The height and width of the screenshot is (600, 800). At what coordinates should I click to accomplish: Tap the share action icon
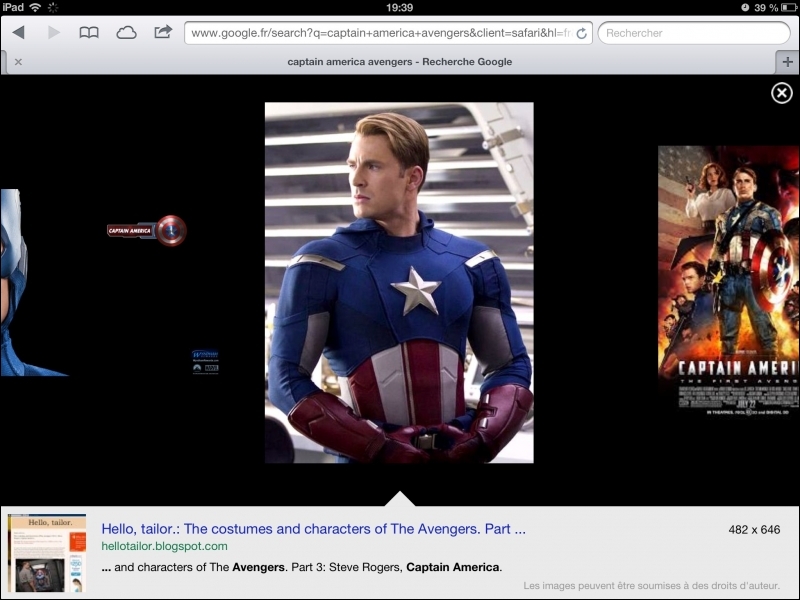(163, 32)
